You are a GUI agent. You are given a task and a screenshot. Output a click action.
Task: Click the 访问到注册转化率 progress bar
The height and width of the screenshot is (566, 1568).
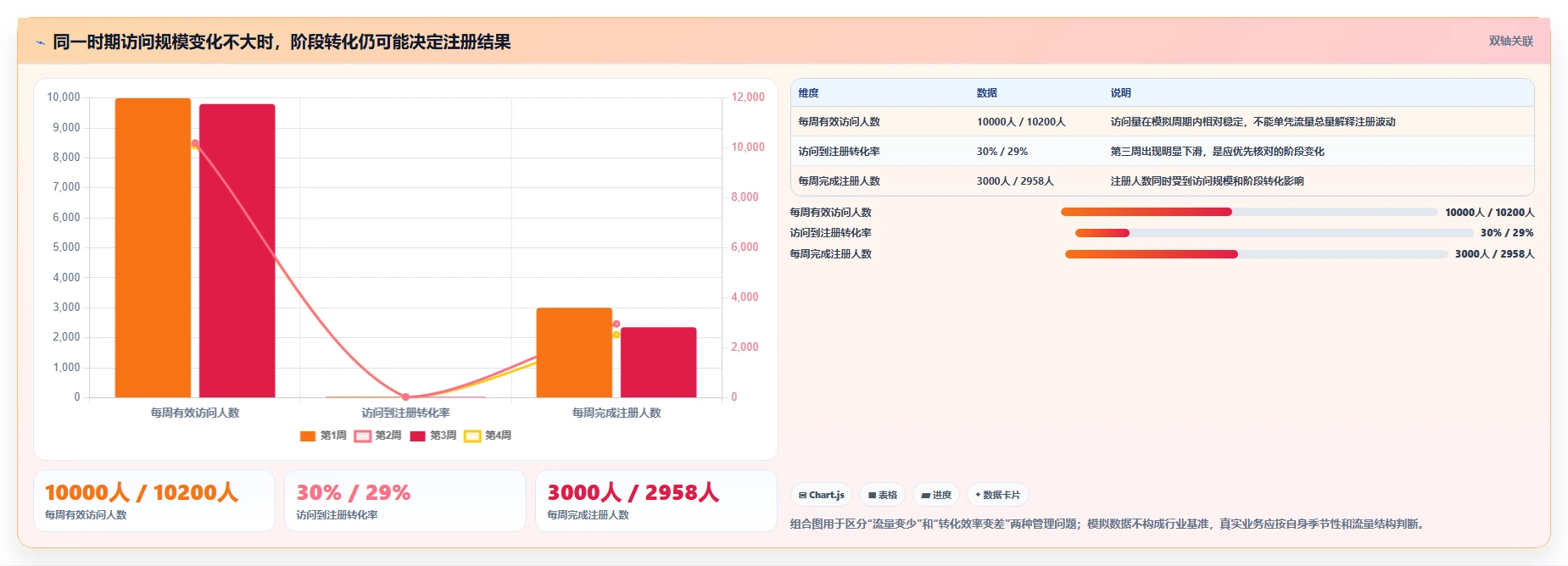(x=1275, y=233)
